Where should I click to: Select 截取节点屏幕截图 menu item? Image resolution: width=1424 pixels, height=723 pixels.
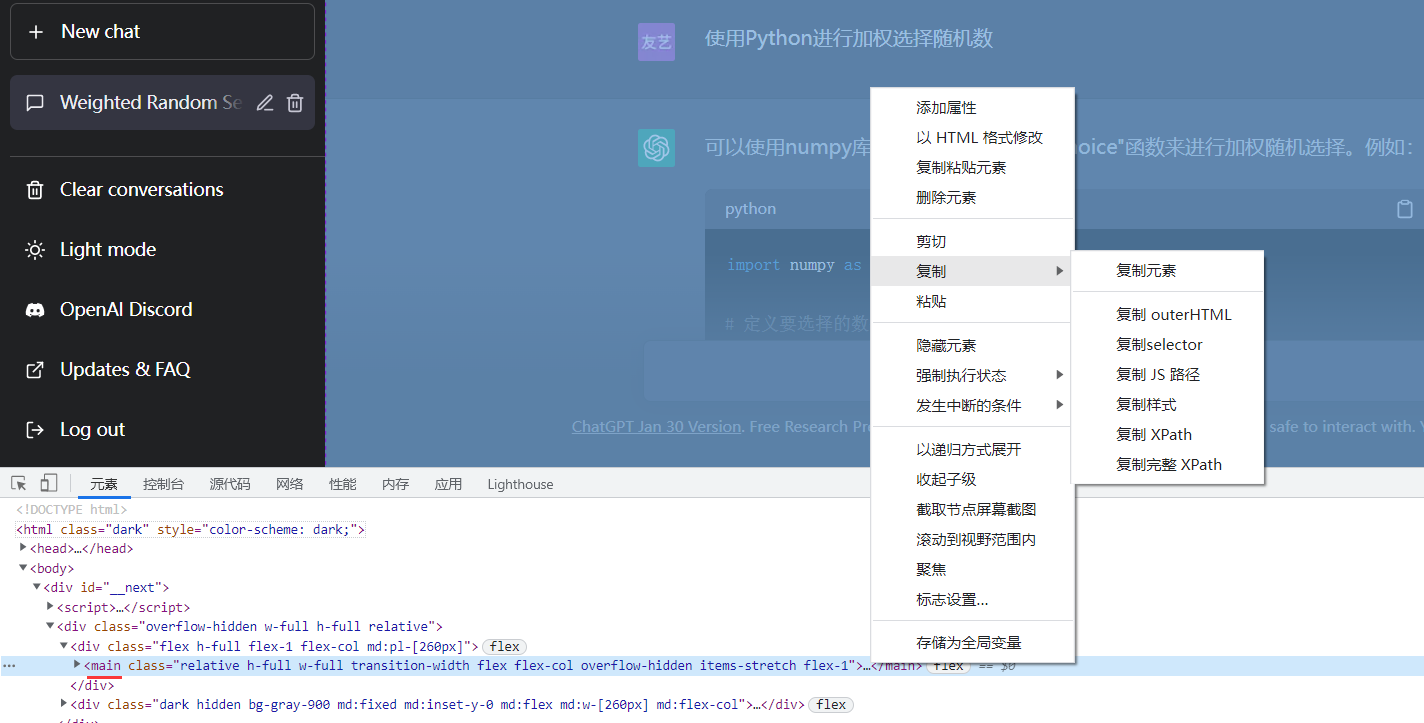pyautogui.click(x=973, y=510)
